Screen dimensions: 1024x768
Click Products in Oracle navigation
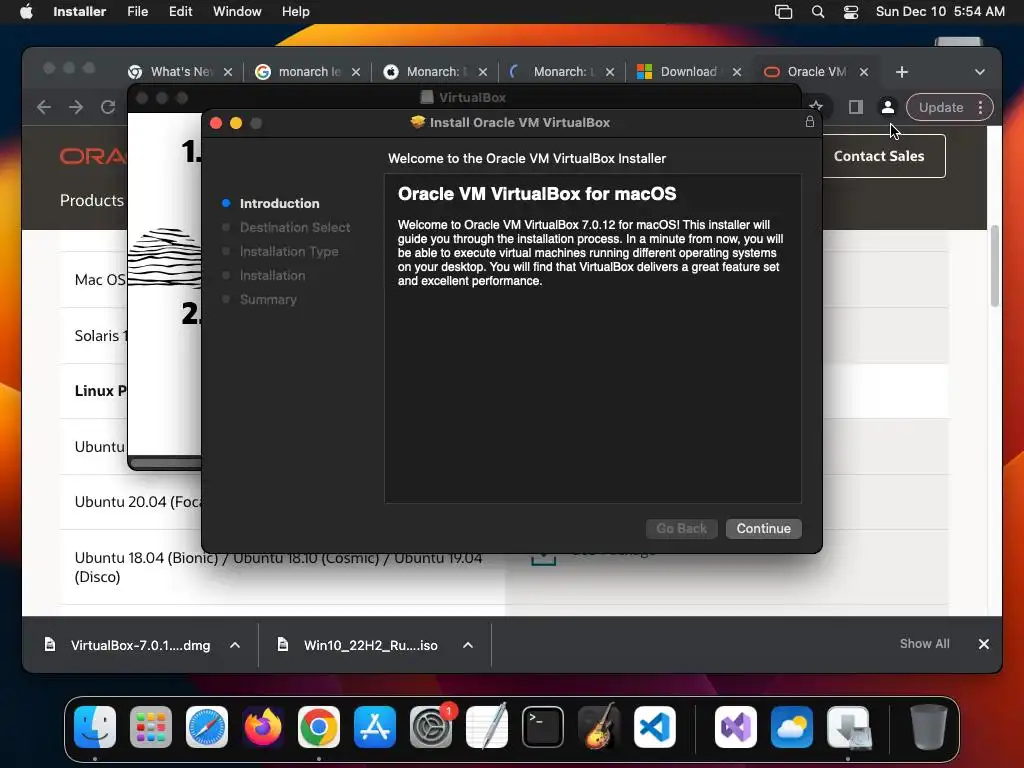[91, 200]
